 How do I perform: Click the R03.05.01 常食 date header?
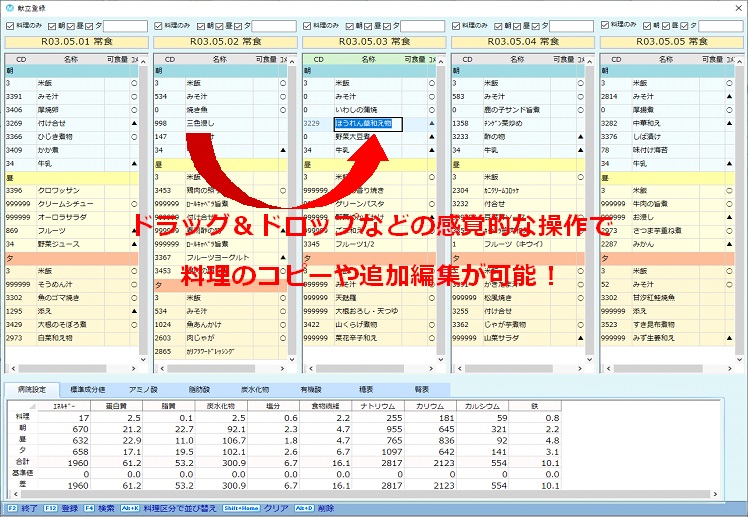(75, 42)
